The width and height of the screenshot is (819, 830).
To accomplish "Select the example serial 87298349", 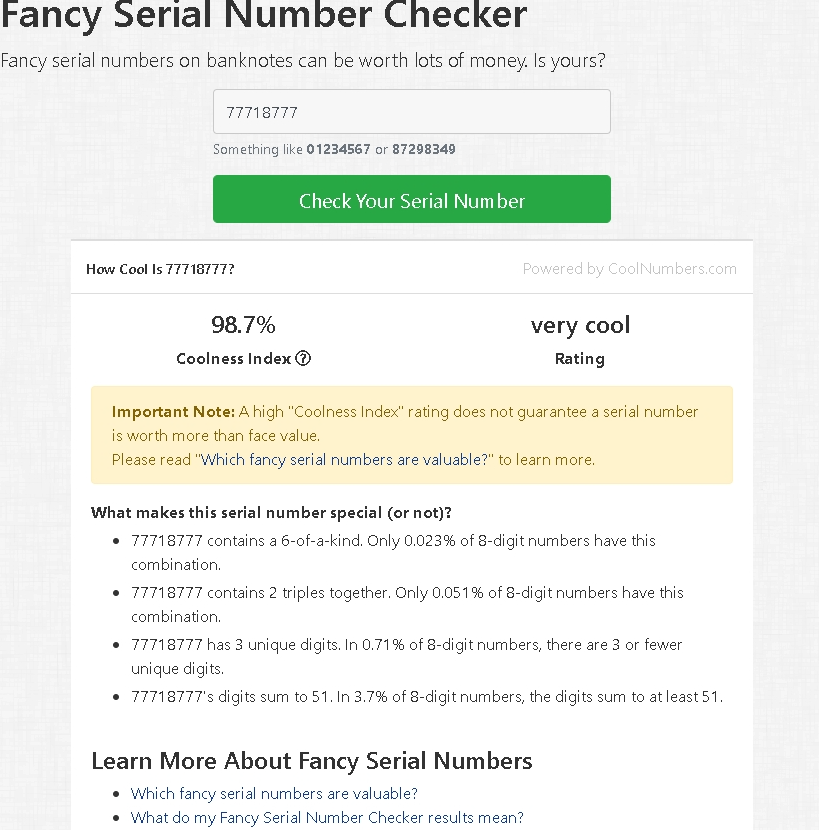I will 423,149.
